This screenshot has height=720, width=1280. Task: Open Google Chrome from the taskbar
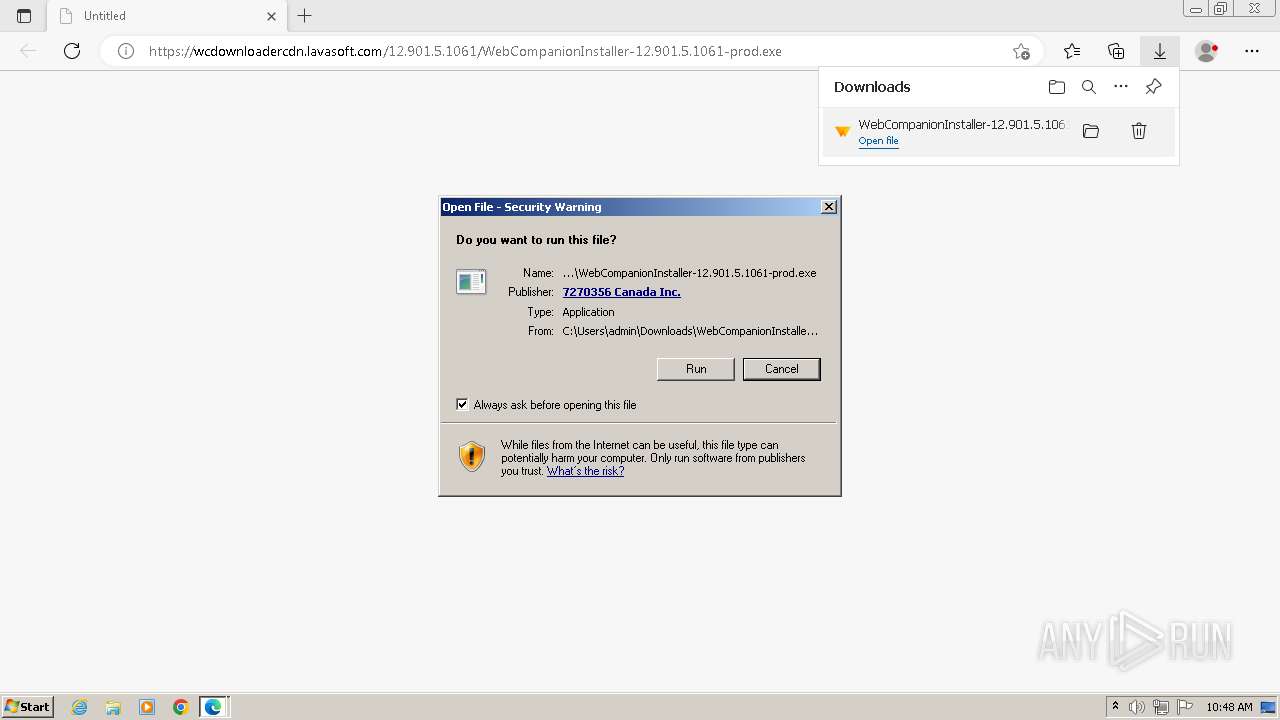point(181,707)
